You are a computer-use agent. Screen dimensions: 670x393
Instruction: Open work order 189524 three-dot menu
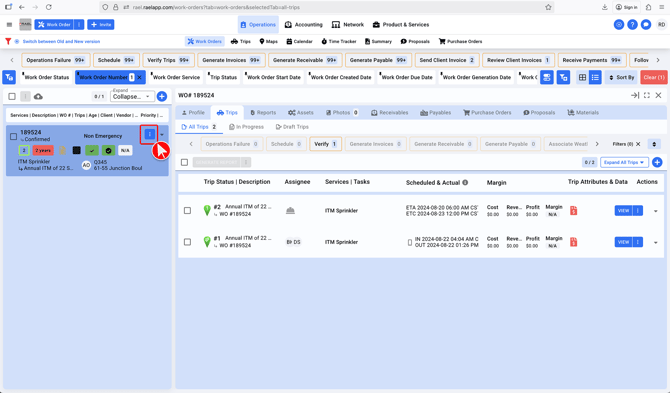click(150, 134)
